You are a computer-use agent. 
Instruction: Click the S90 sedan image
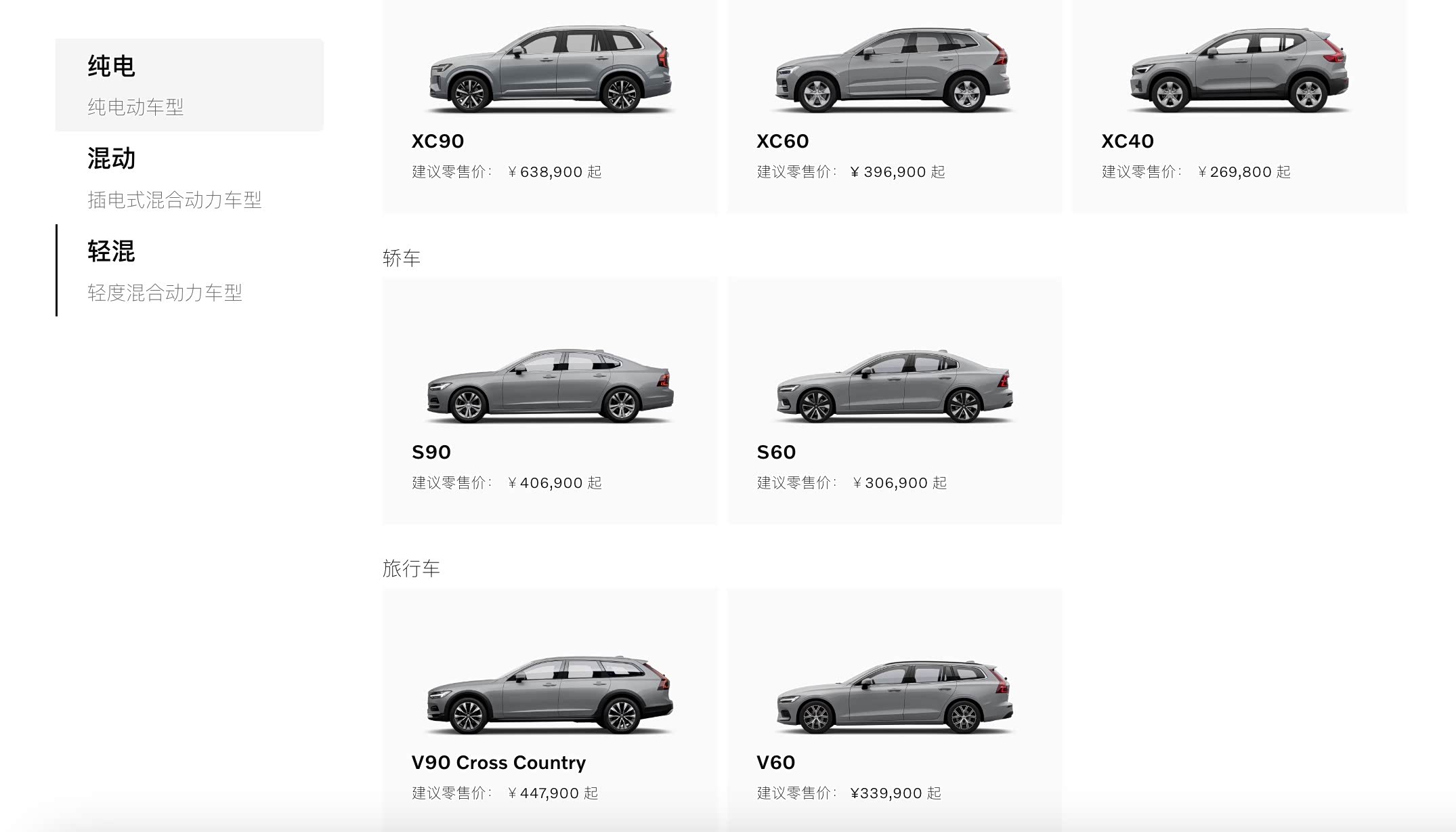coord(551,385)
